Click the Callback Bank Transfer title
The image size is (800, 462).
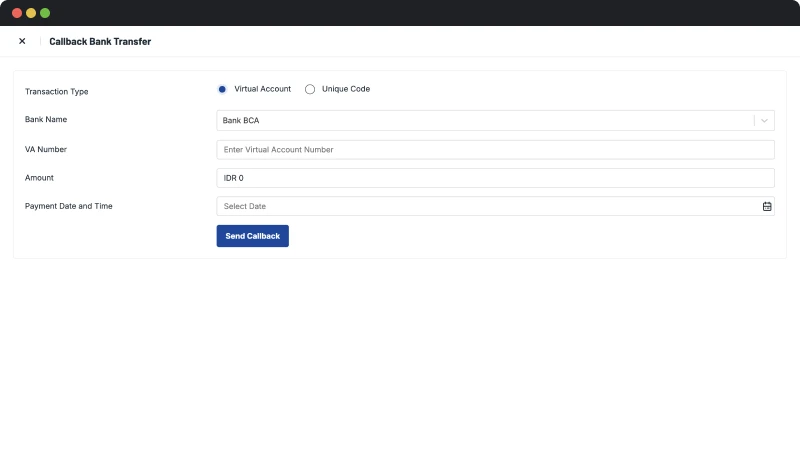coord(100,42)
